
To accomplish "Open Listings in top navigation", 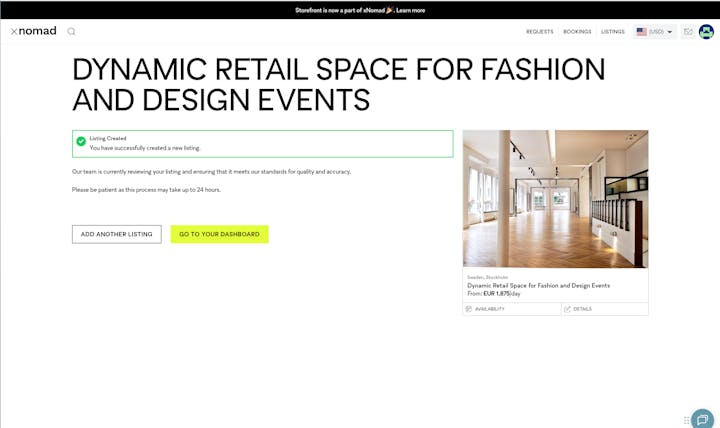I will coord(612,32).
